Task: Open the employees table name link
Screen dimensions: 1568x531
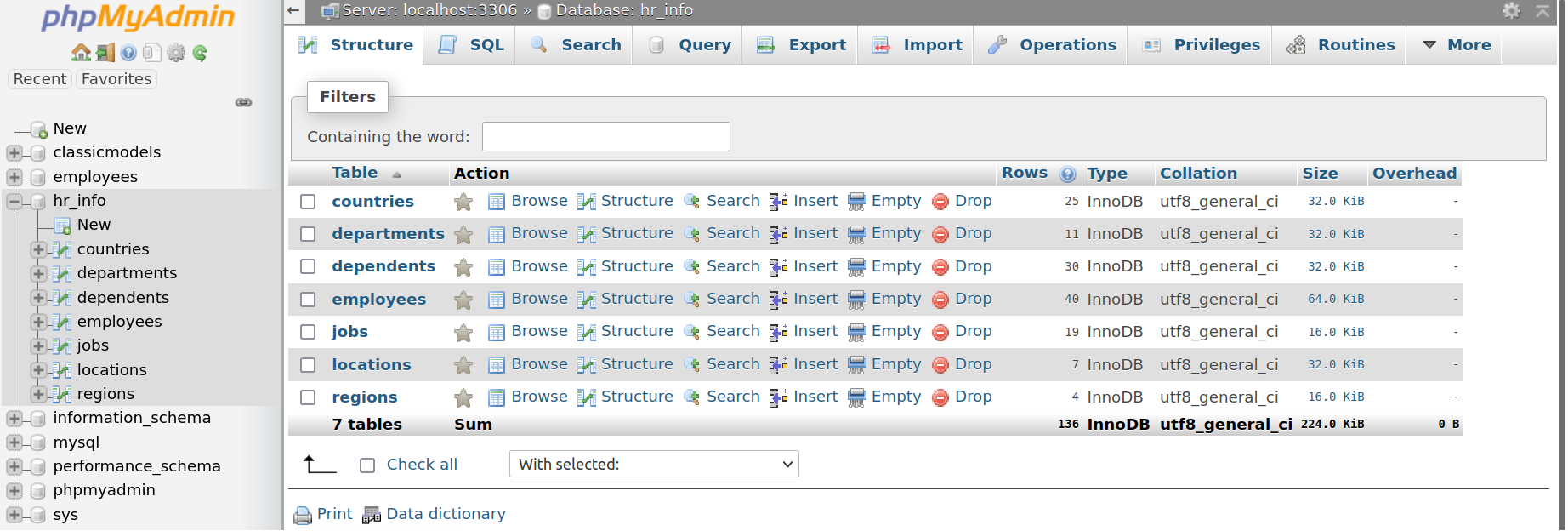Action: tap(378, 300)
